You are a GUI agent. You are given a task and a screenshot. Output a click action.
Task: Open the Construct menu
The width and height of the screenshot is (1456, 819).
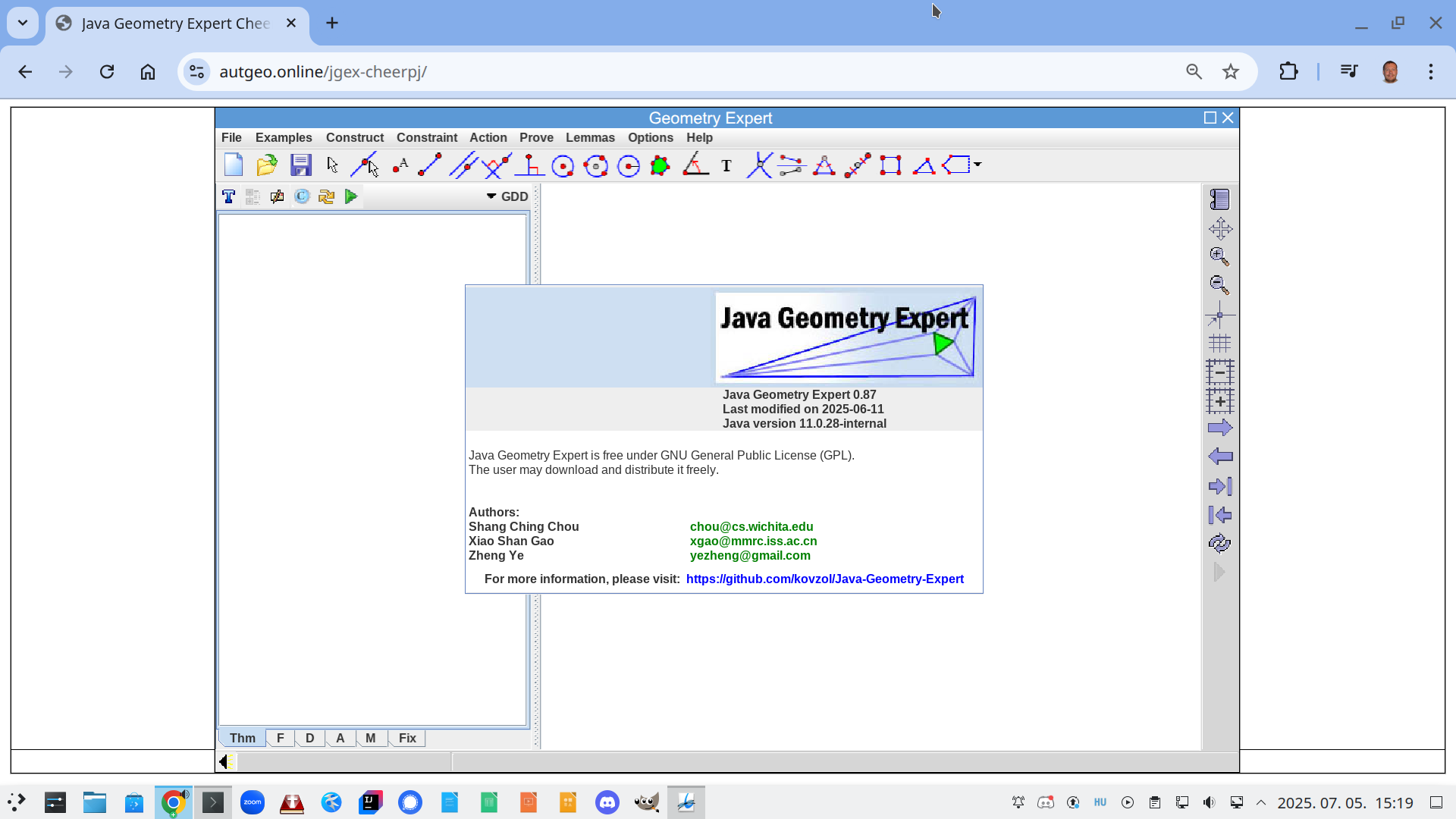tap(355, 137)
